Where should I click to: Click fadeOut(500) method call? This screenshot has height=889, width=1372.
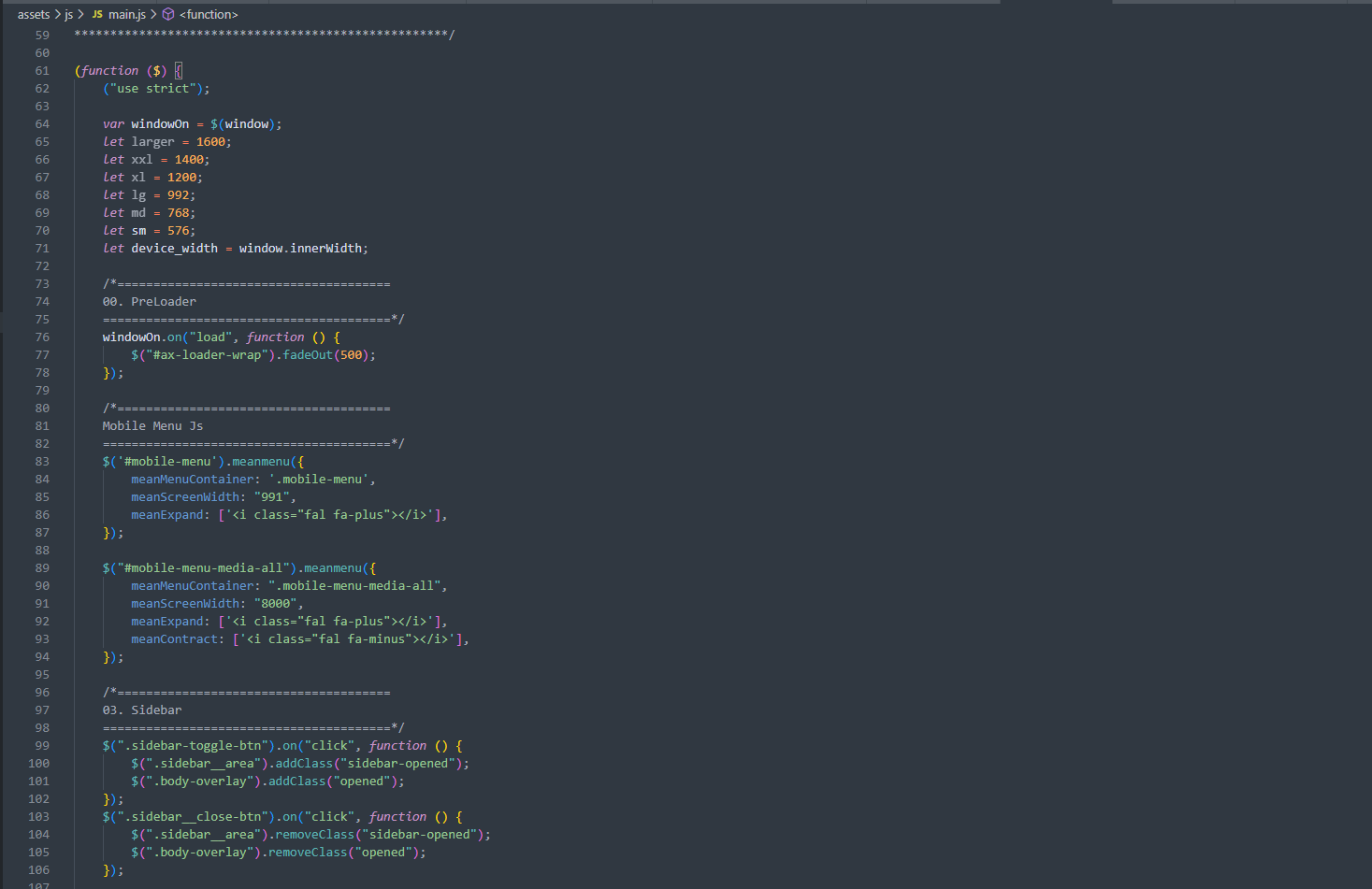click(x=325, y=355)
